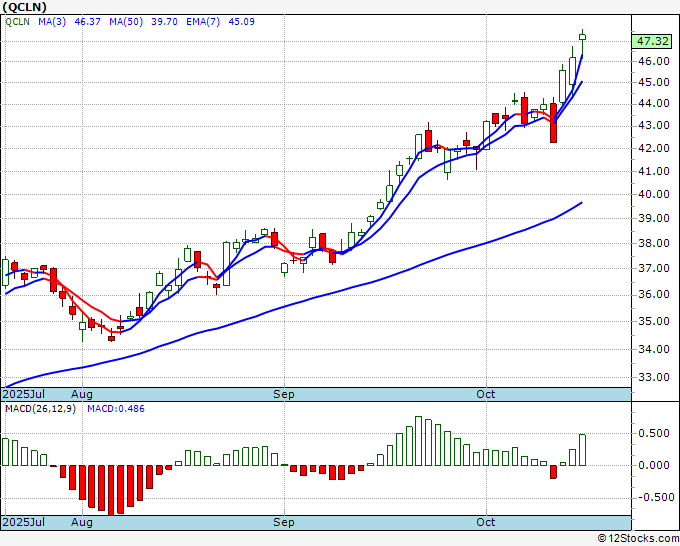Click 2025Jul on the MACD date axis
The width and height of the screenshot is (680, 546).
(24, 522)
